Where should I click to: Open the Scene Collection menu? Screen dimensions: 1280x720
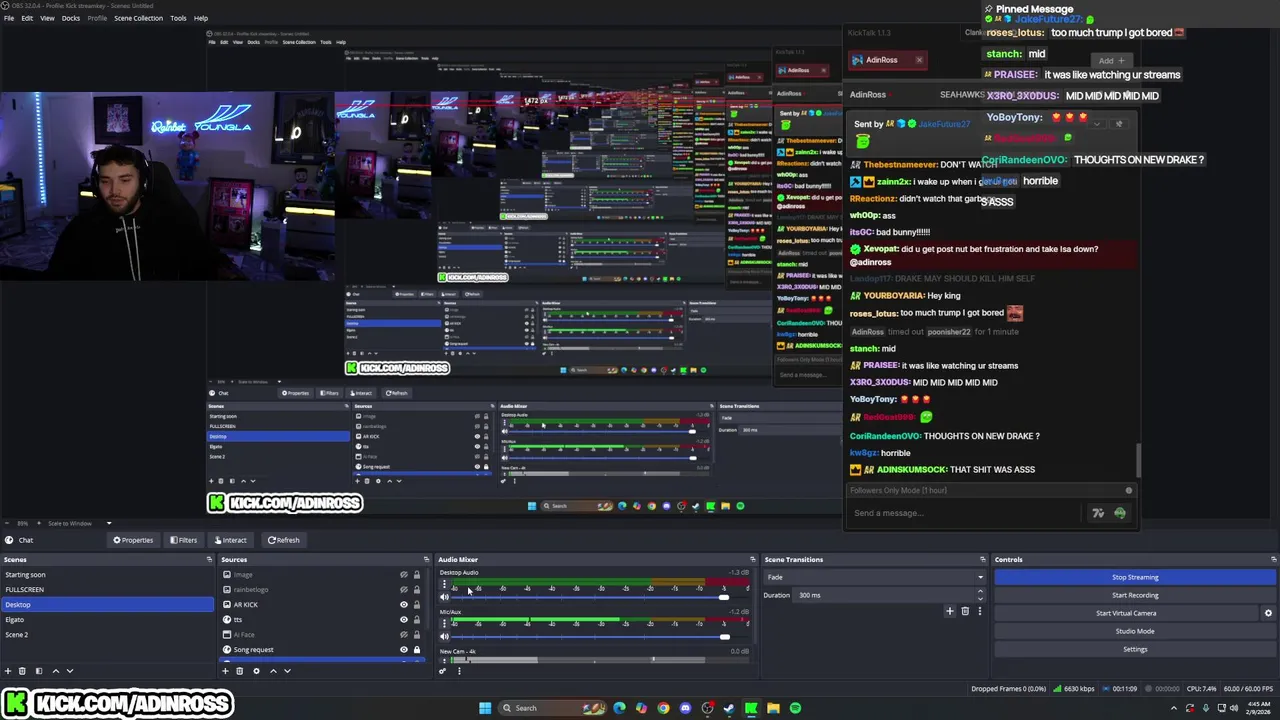pos(138,18)
